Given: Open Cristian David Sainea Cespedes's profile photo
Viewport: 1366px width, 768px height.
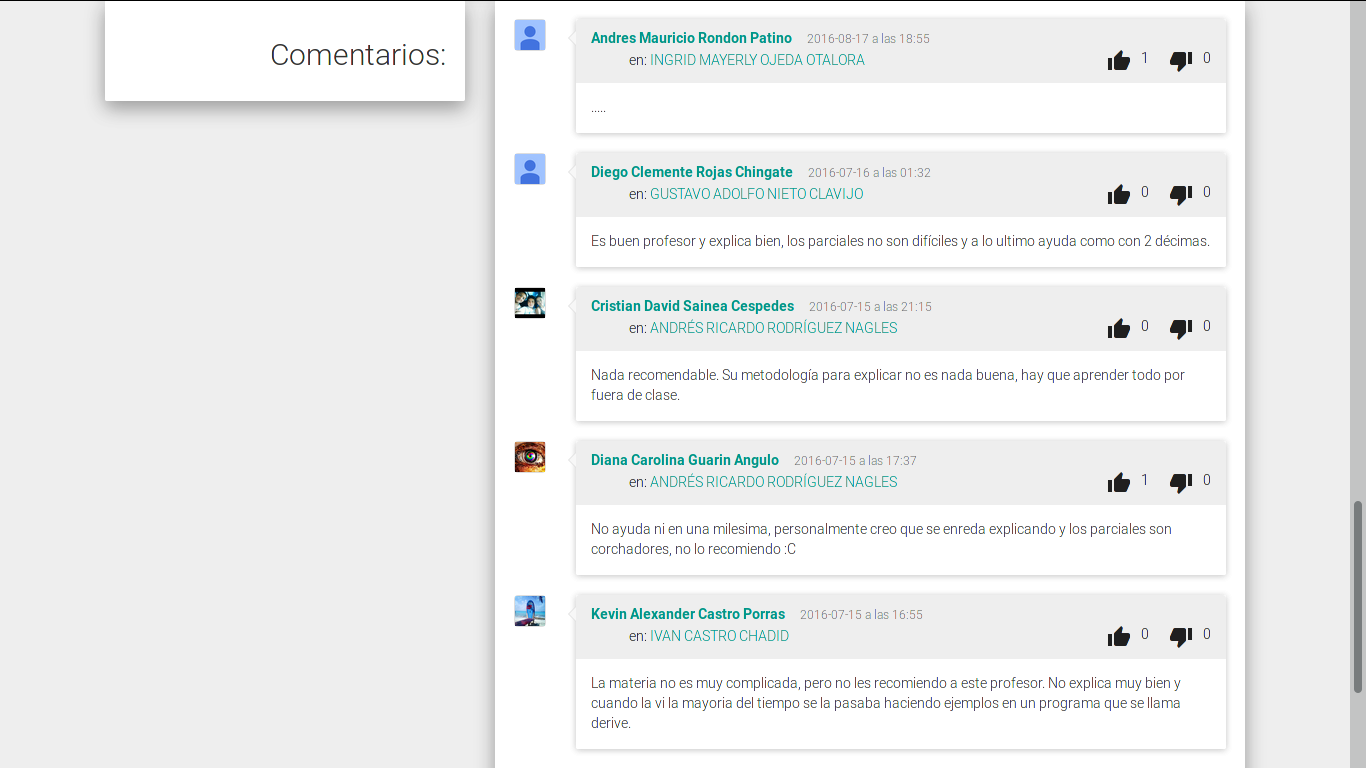Looking at the screenshot, I should 530,303.
